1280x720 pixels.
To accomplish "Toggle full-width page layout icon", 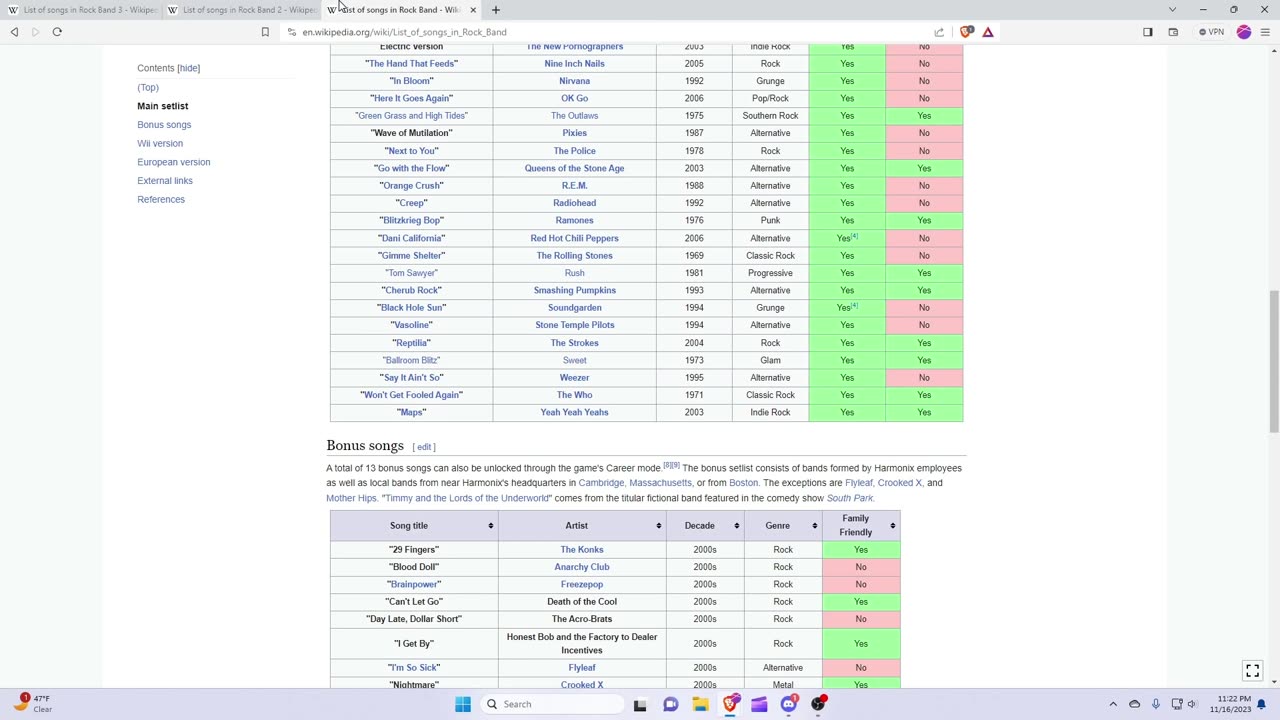I will (1252, 671).
